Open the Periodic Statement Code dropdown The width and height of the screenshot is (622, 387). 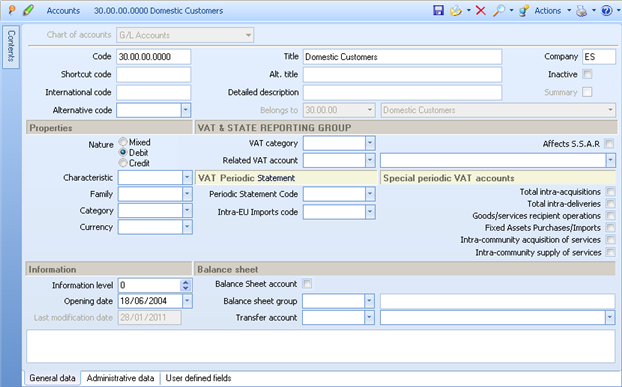[x=370, y=194]
